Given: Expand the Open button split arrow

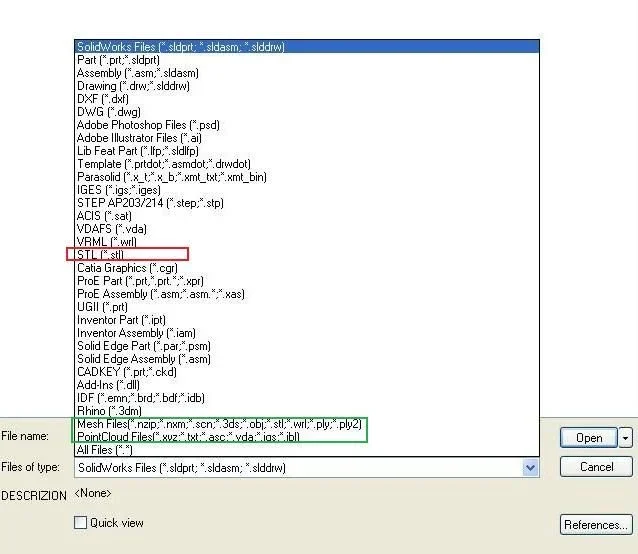Looking at the screenshot, I should pos(625,438).
